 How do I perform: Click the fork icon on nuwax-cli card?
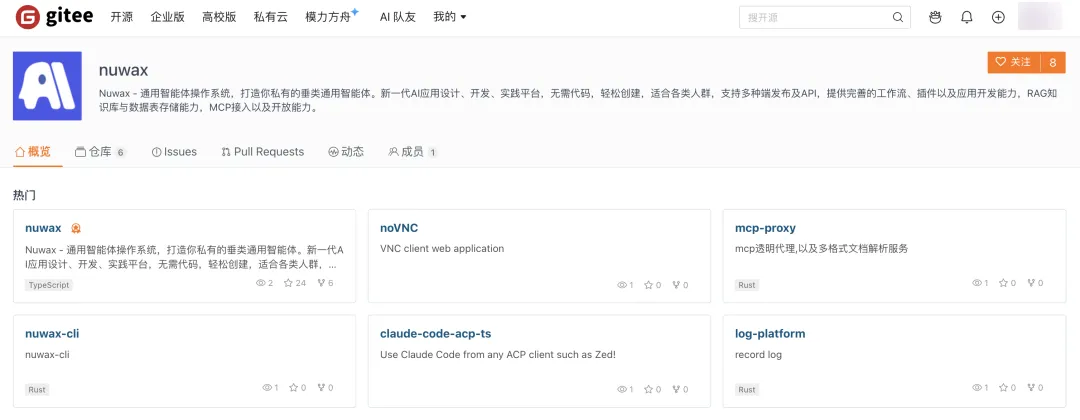pyautogui.click(x=321, y=388)
